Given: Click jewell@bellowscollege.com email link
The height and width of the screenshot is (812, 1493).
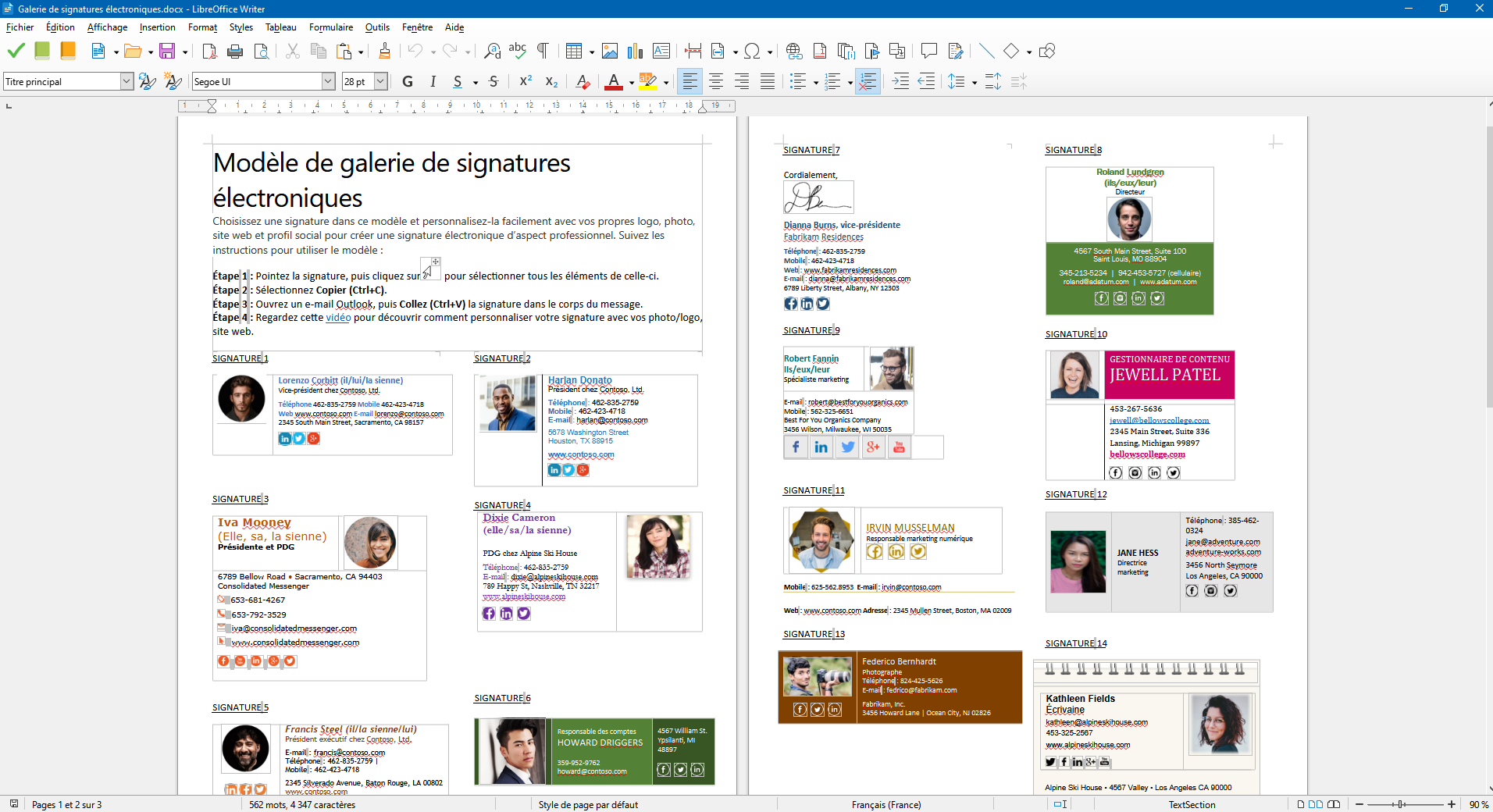Looking at the screenshot, I should click(1159, 420).
